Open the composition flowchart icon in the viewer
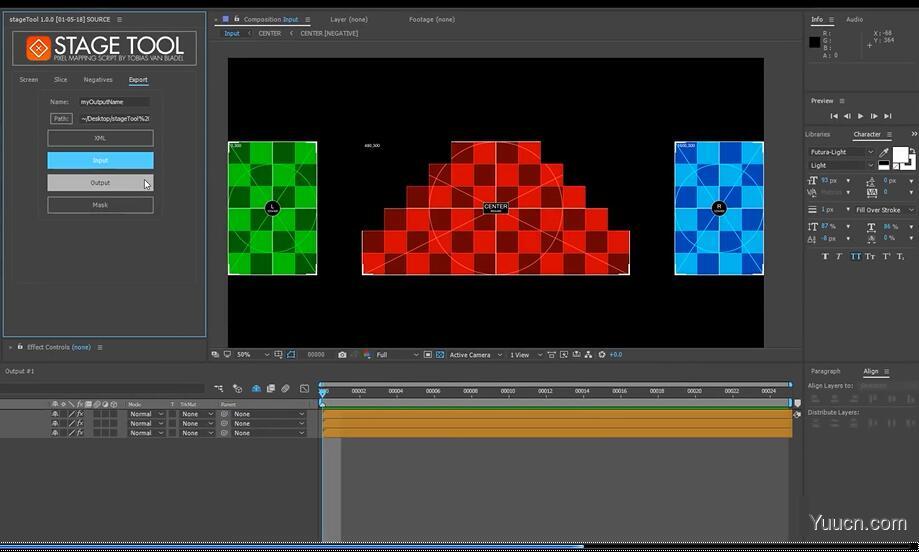The height and width of the screenshot is (552, 919). pyautogui.click(x=588, y=355)
